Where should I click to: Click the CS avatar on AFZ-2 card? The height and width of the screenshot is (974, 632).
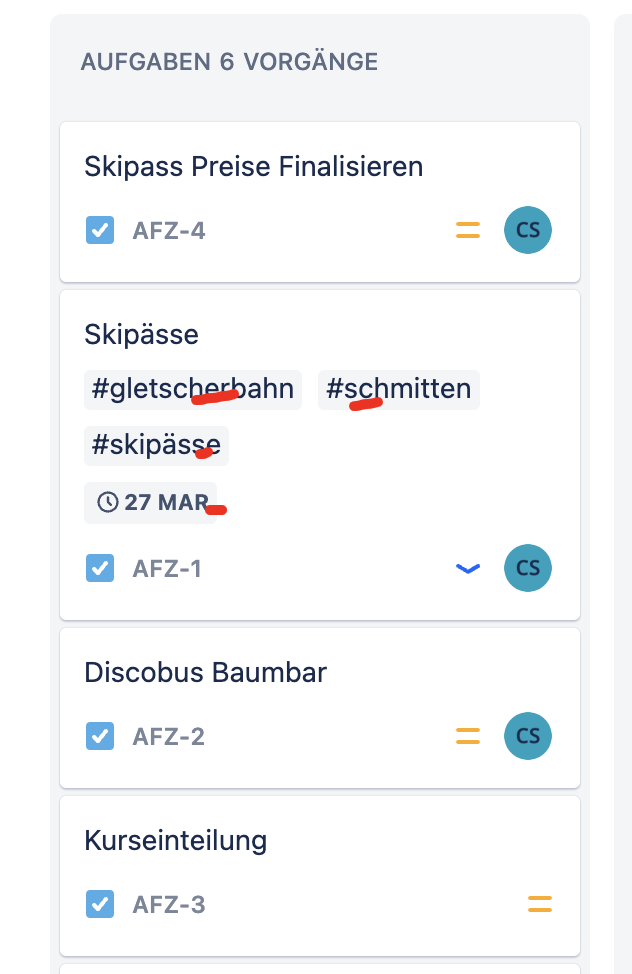[x=528, y=736]
